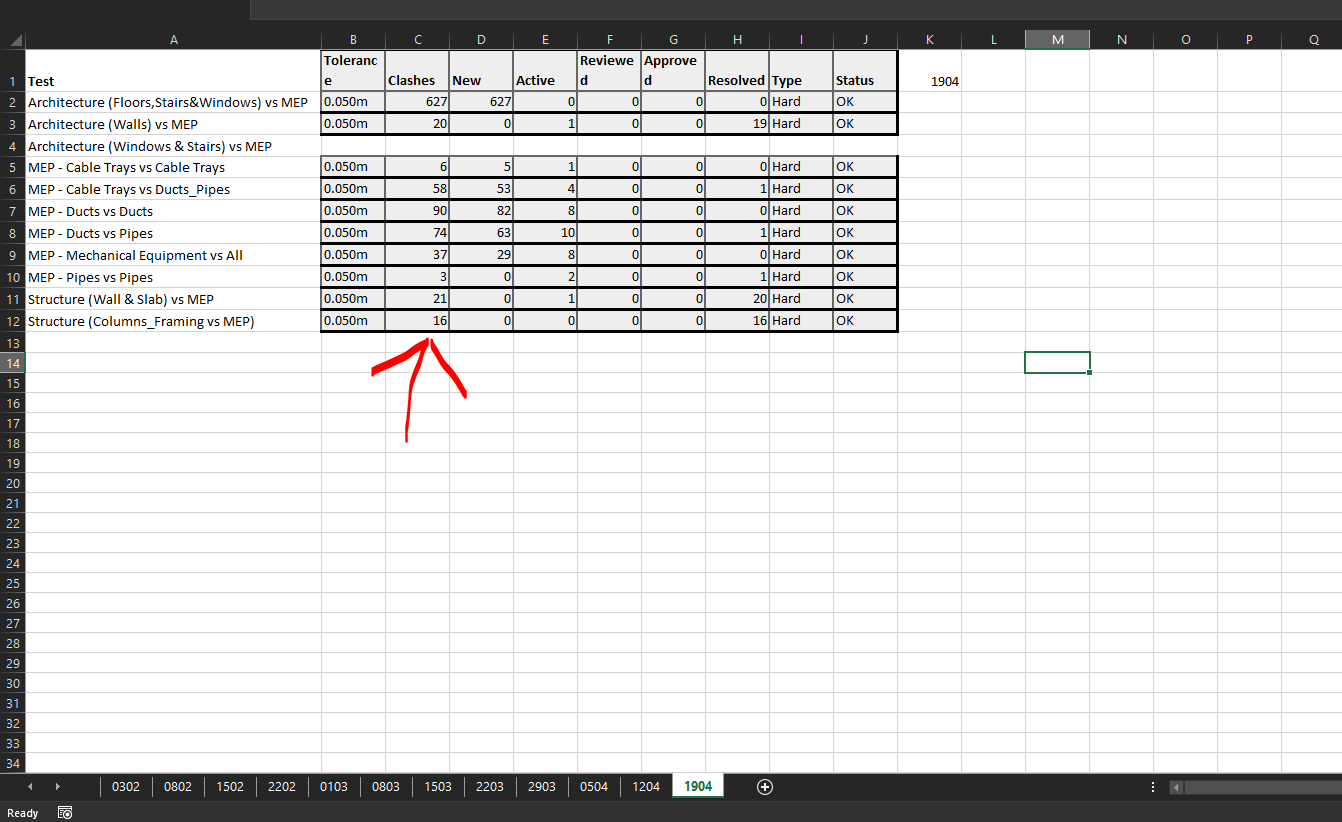Click the macro recording icon in status bar
The image size is (1342, 822).
[64, 812]
